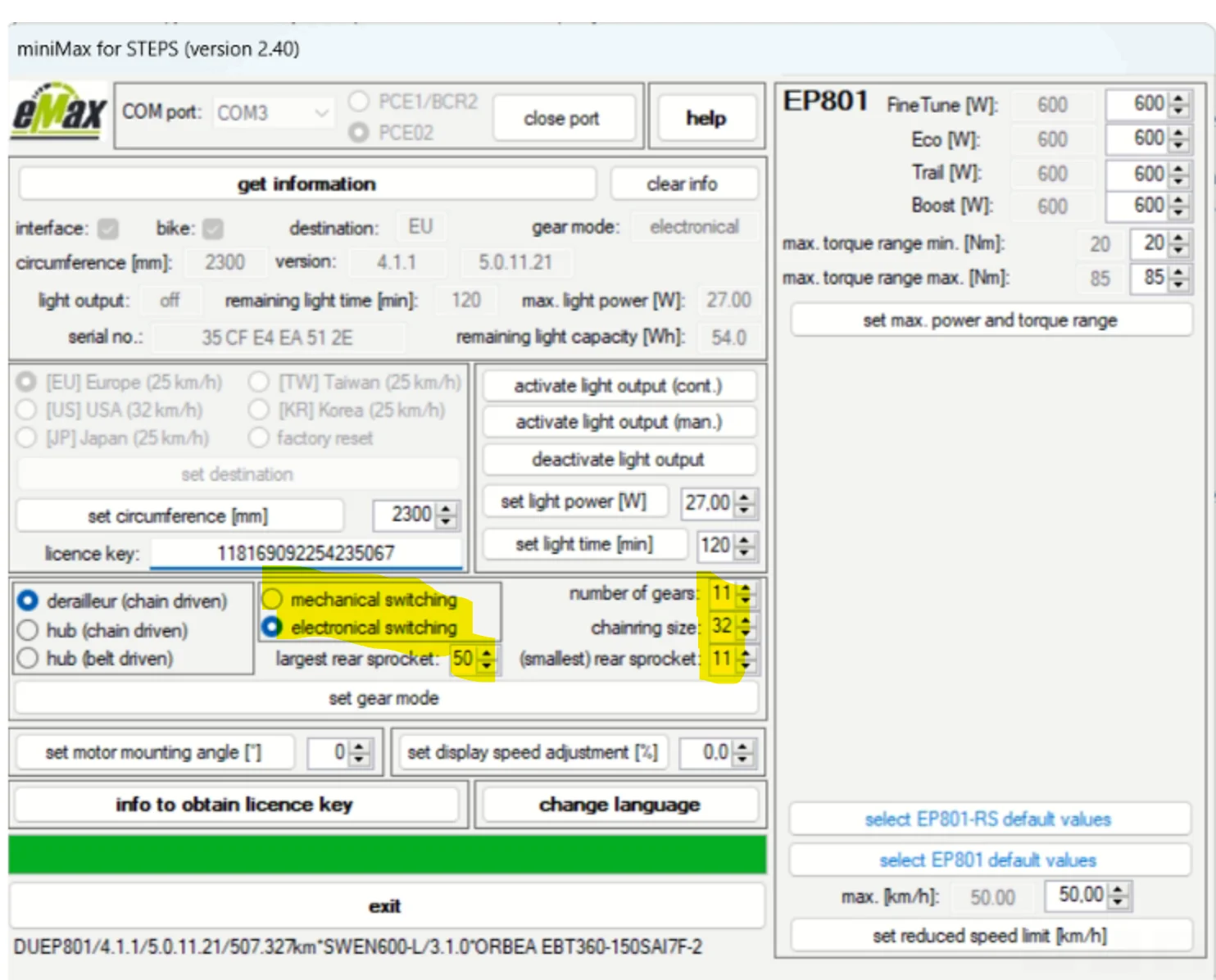The height and width of the screenshot is (980, 1216).
Task: Click the close port button
Action: coord(562,119)
